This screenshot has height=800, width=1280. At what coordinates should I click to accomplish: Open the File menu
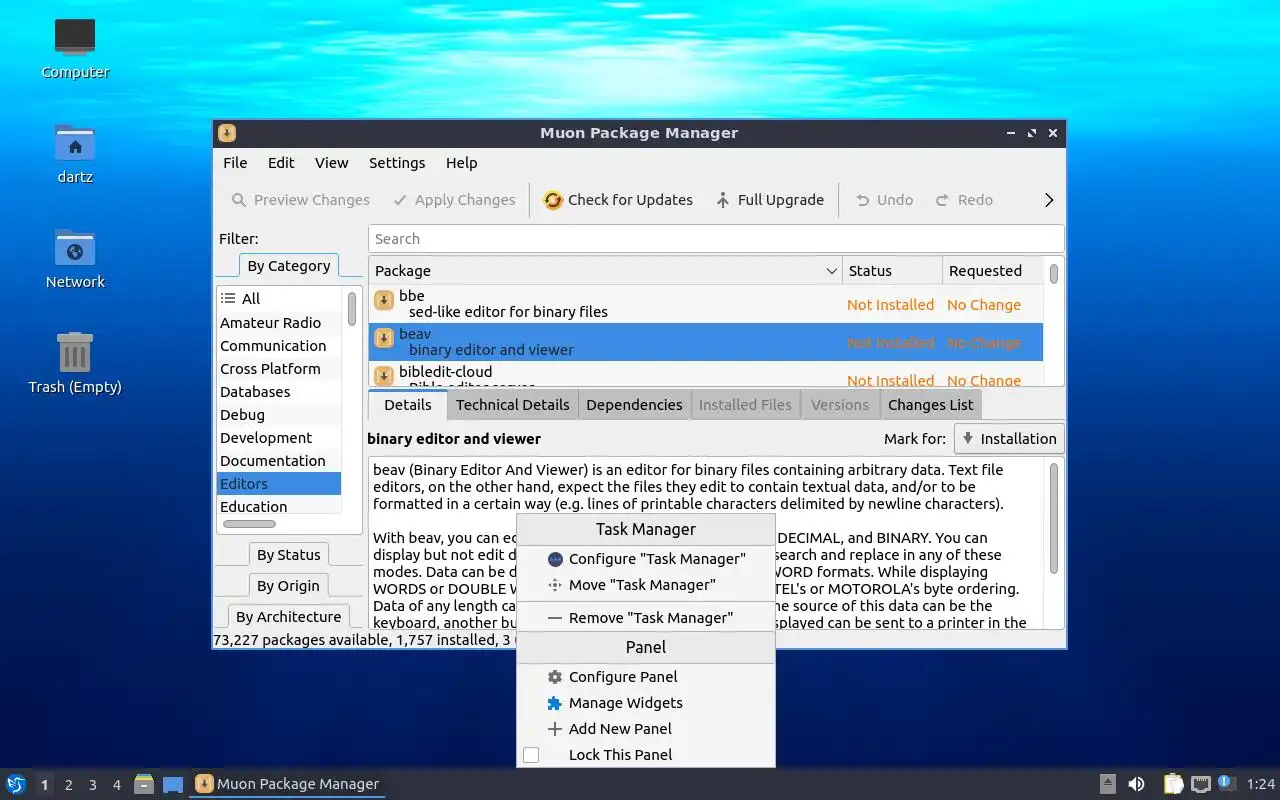coord(235,163)
